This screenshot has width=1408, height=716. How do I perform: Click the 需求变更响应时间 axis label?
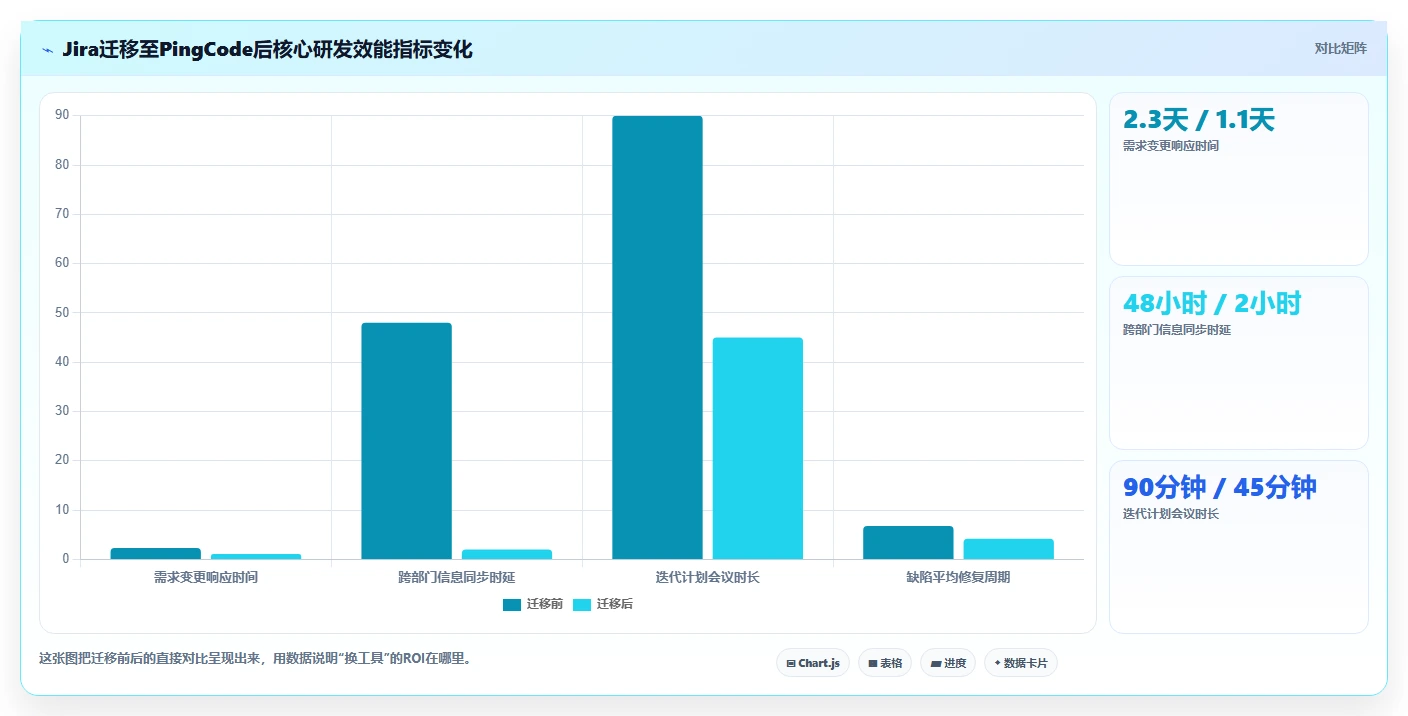pyautogui.click(x=206, y=577)
